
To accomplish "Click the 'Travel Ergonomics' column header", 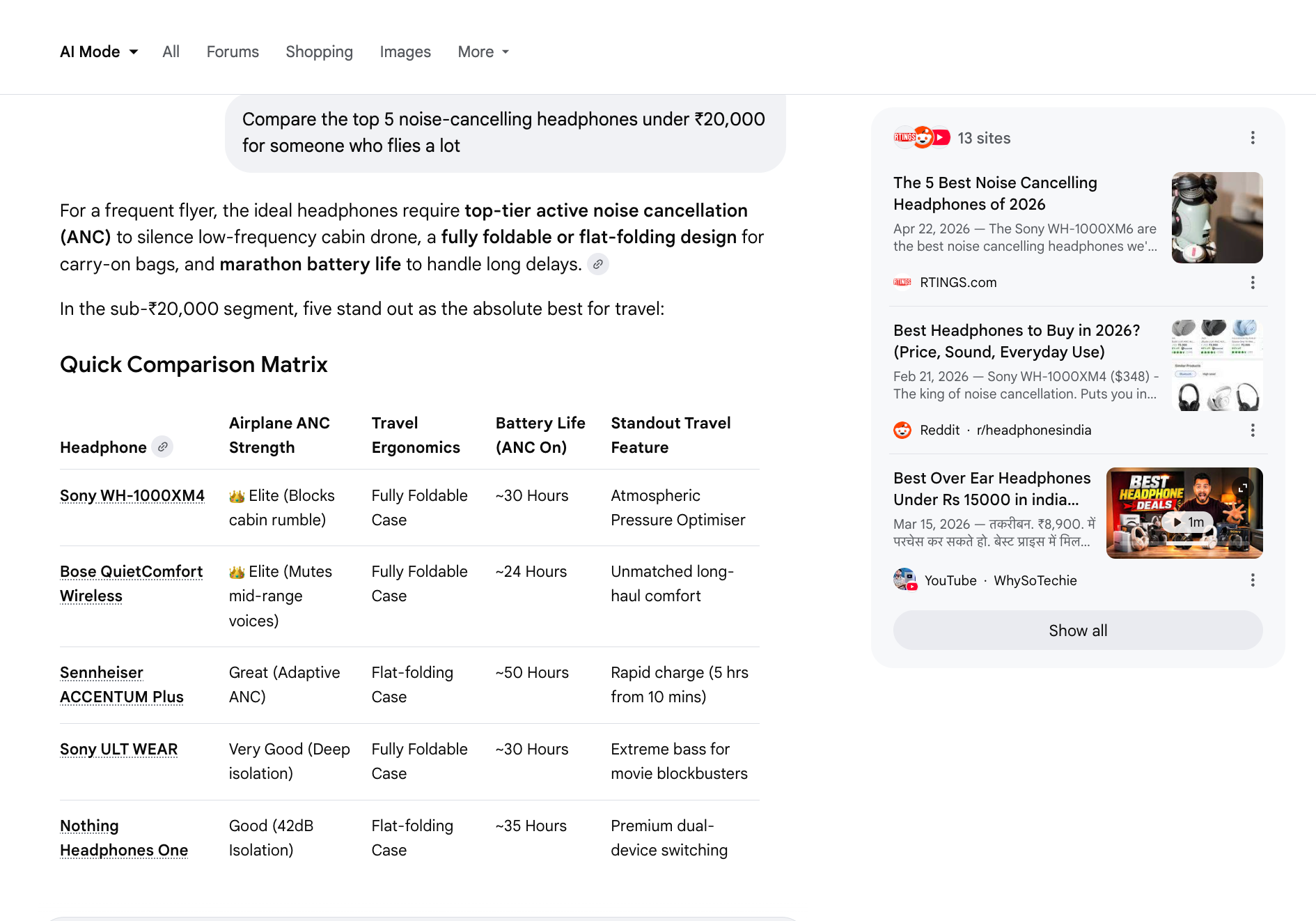I will click(416, 435).
